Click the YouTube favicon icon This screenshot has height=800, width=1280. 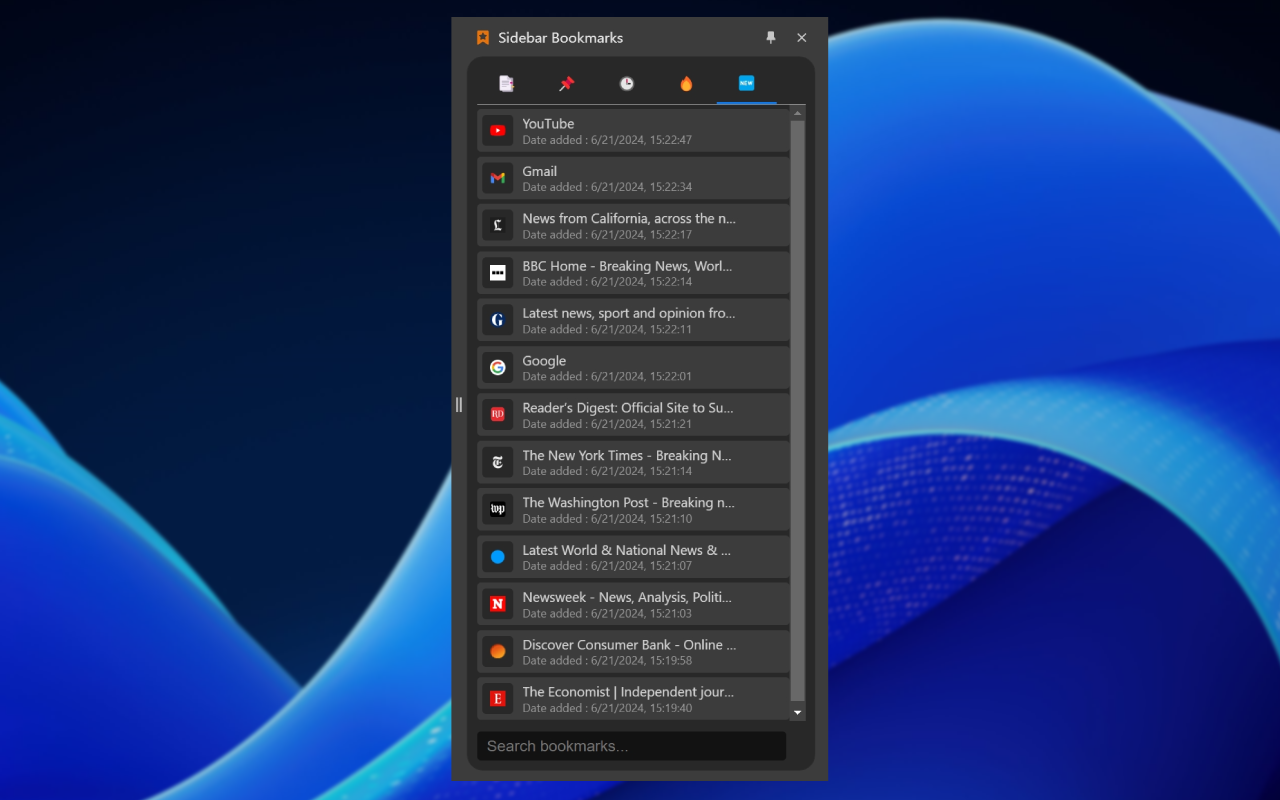coord(498,131)
